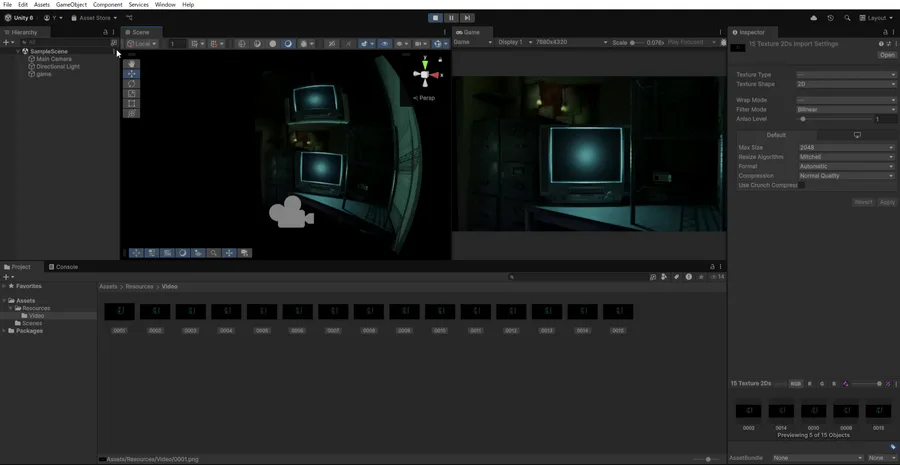Viewport: 900px width, 465px height.
Task: Enable Use Crunch Compression checkbox
Action: tap(801, 185)
